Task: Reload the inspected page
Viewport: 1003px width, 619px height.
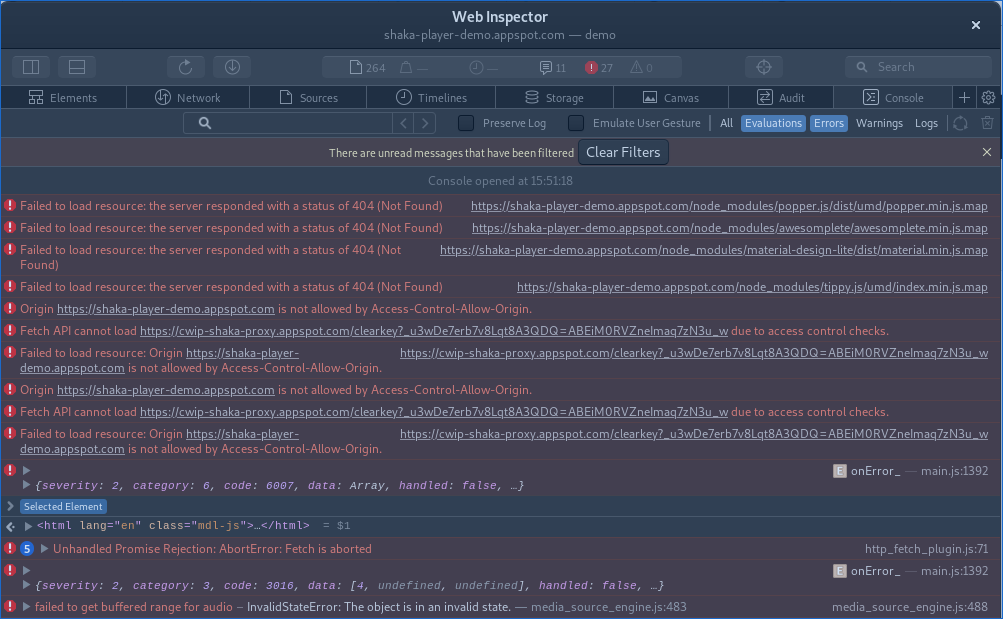Action: click(x=185, y=66)
